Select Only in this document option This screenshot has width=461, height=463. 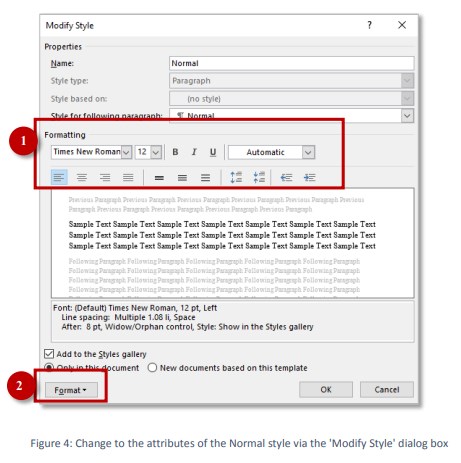click(92, 368)
